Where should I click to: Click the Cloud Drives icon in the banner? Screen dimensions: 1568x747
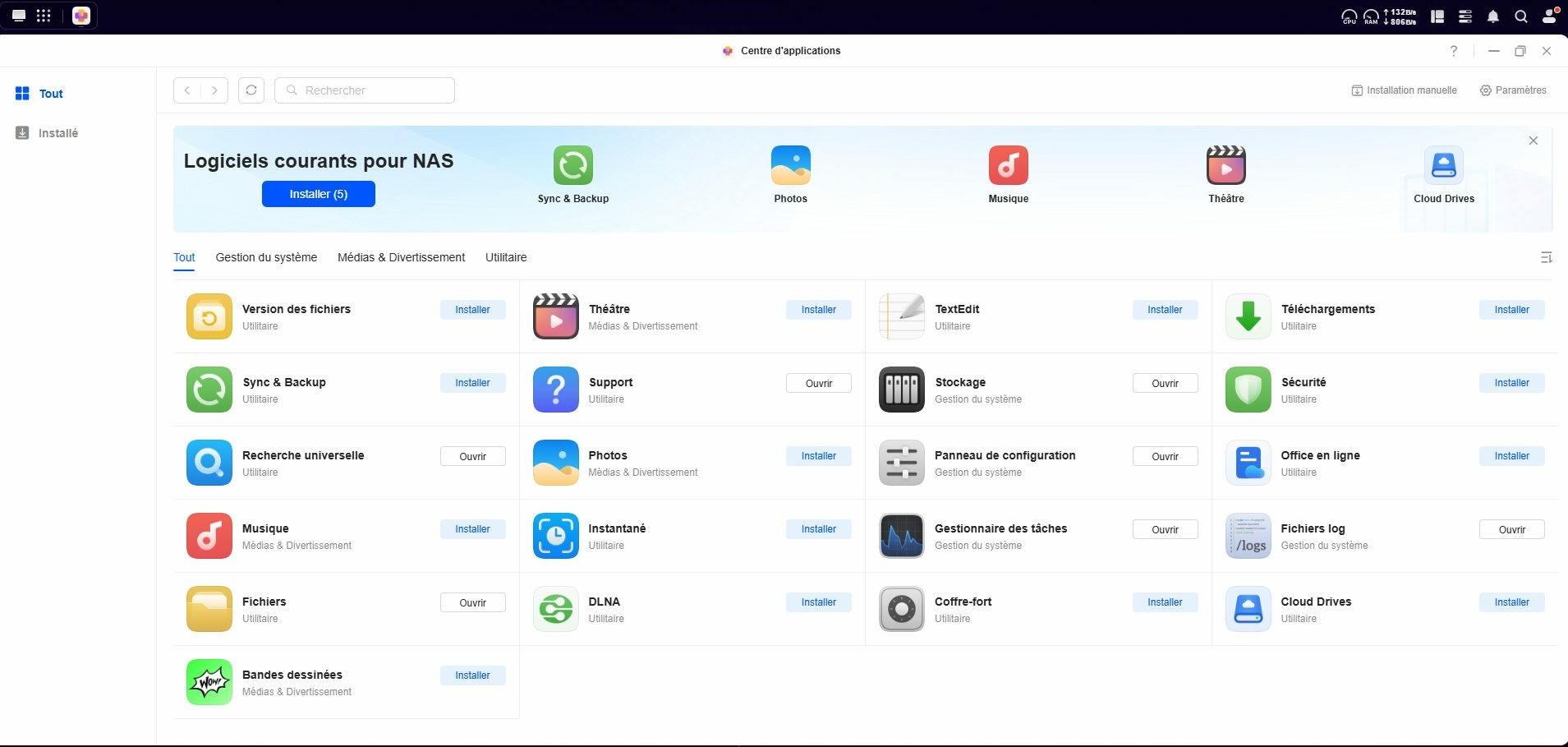click(x=1443, y=165)
